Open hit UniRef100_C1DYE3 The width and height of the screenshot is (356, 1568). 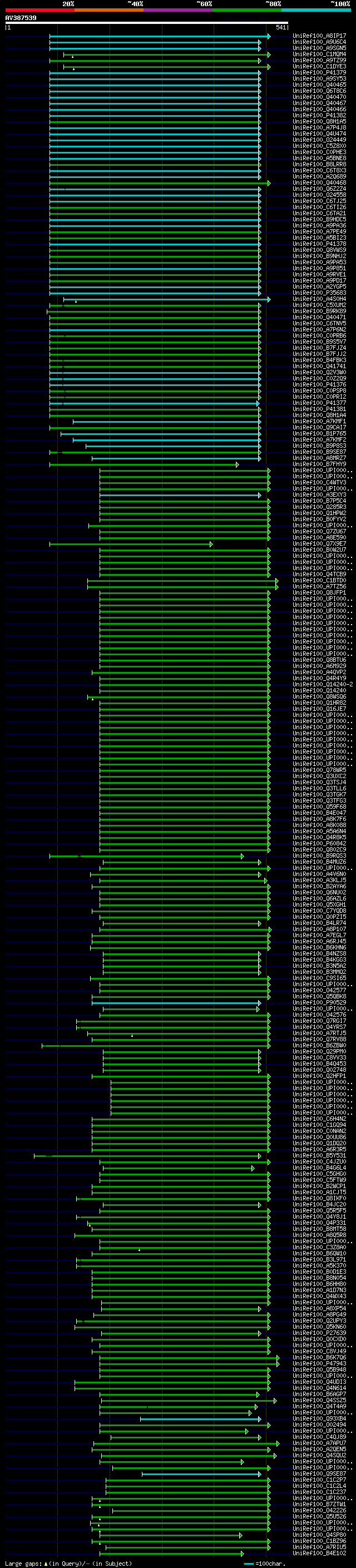[x=319, y=66]
